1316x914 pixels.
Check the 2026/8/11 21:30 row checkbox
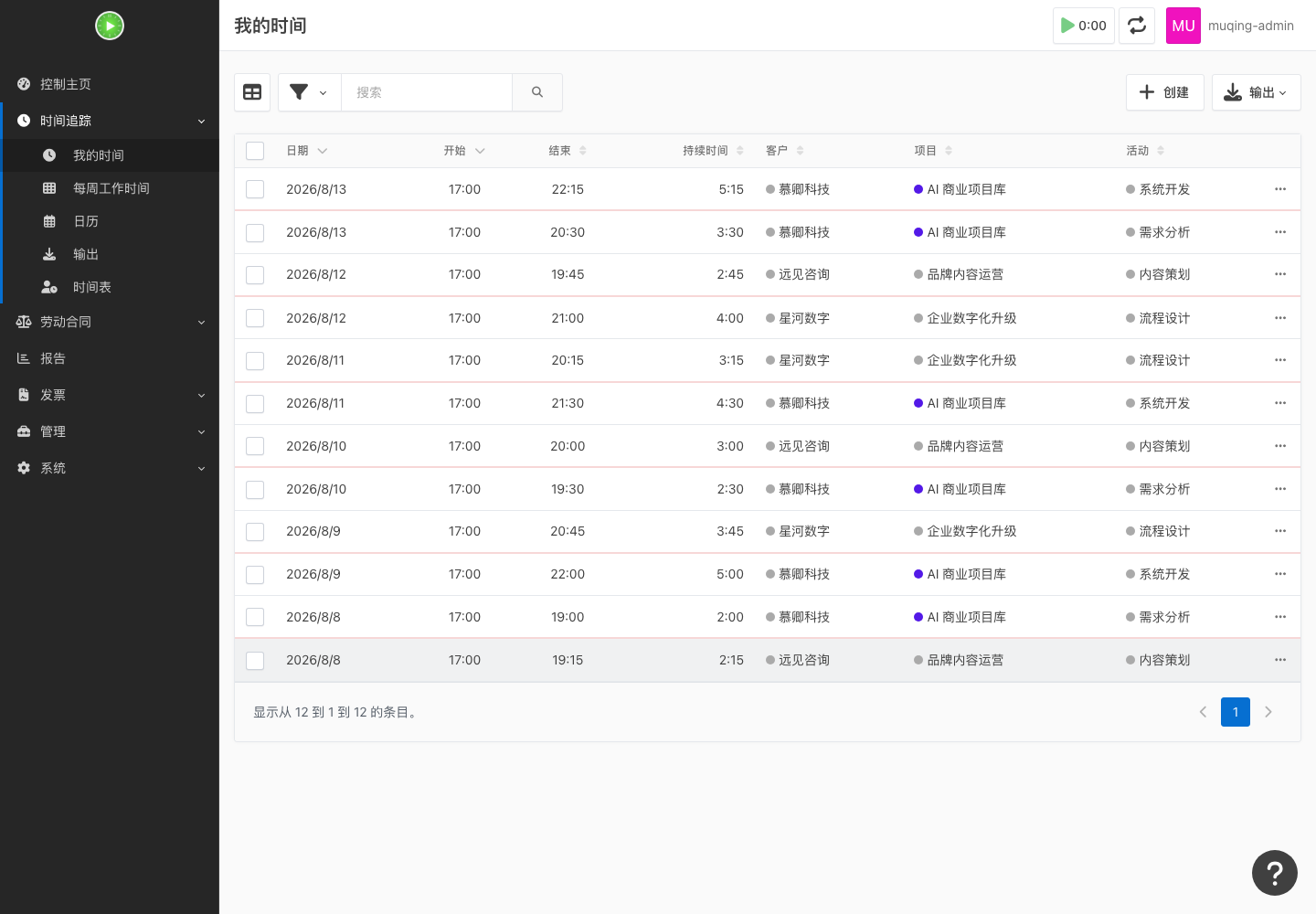pyautogui.click(x=255, y=404)
